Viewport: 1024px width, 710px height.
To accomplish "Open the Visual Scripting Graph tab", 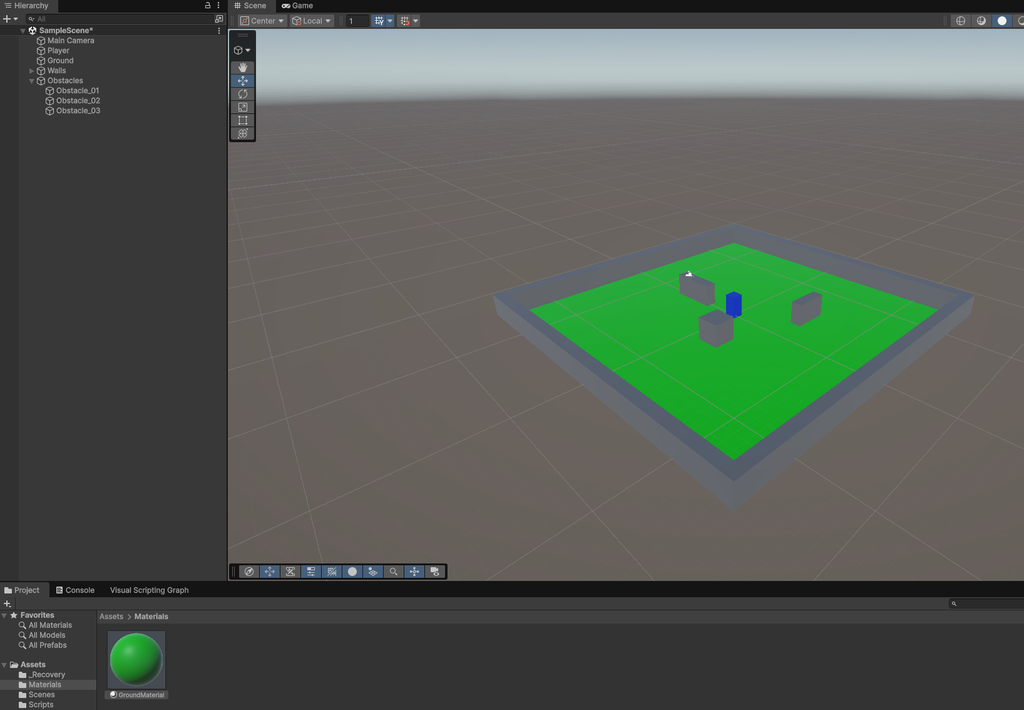I will (149, 590).
